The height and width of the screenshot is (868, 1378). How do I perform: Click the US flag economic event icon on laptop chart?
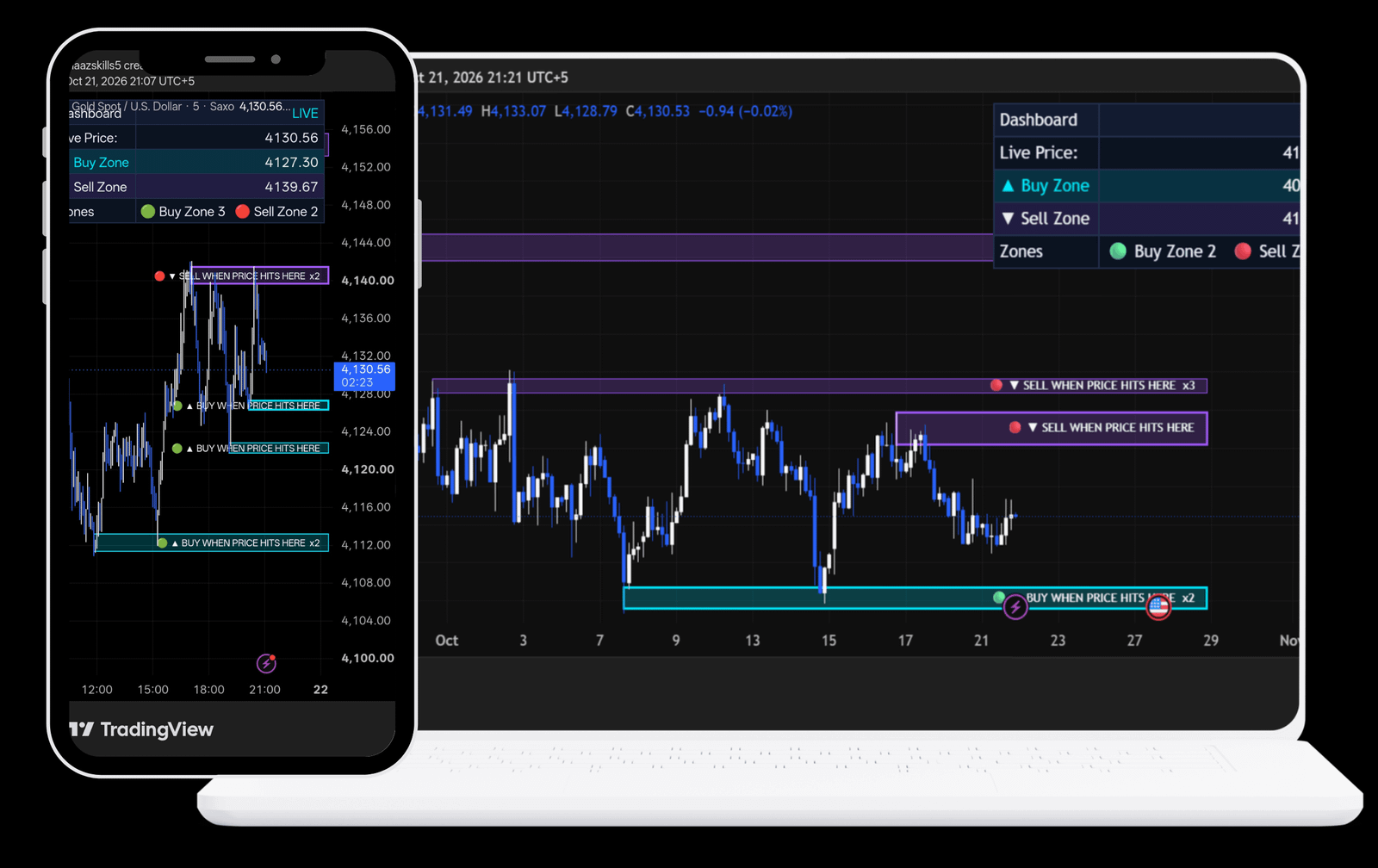(1158, 607)
